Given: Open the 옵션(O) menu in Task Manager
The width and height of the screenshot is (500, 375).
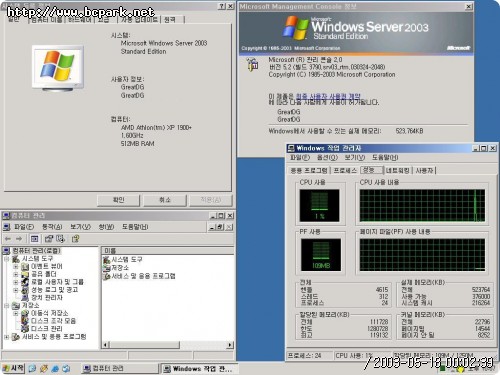Looking at the screenshot, I should 327,157.
